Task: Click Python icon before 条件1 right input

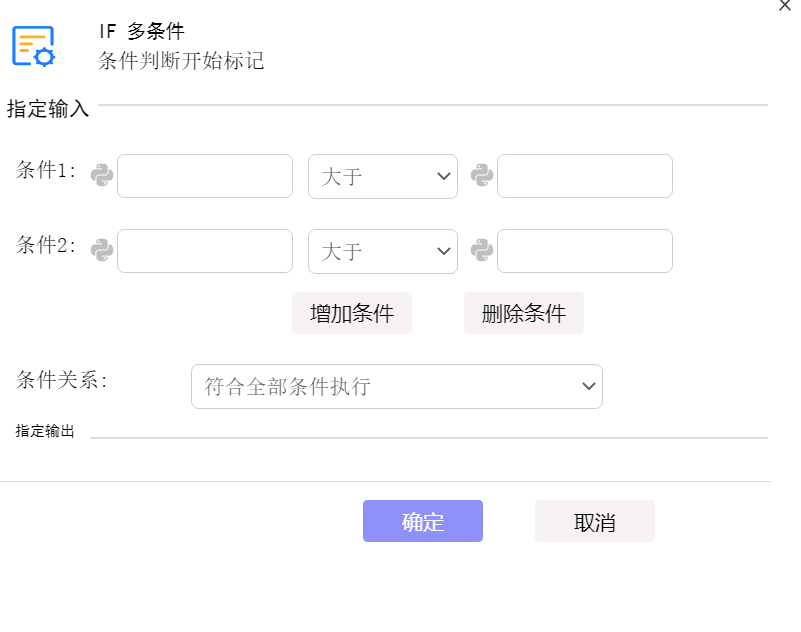Action: coord(482,175)
